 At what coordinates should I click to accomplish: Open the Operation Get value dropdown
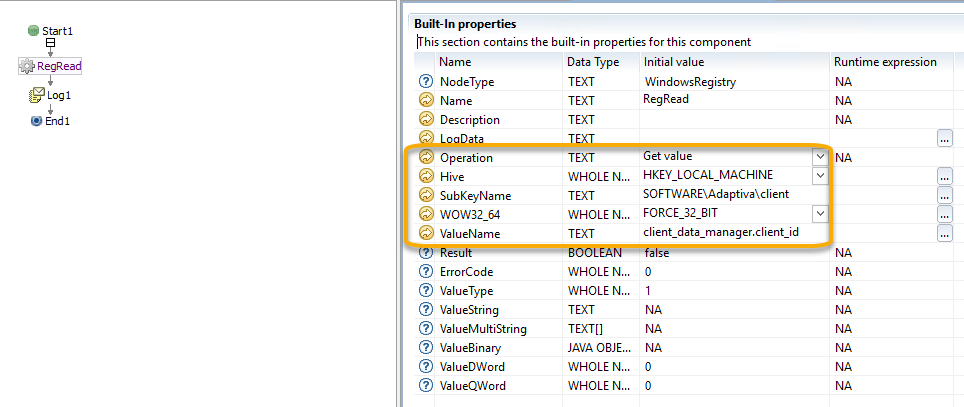coord(820,157)
